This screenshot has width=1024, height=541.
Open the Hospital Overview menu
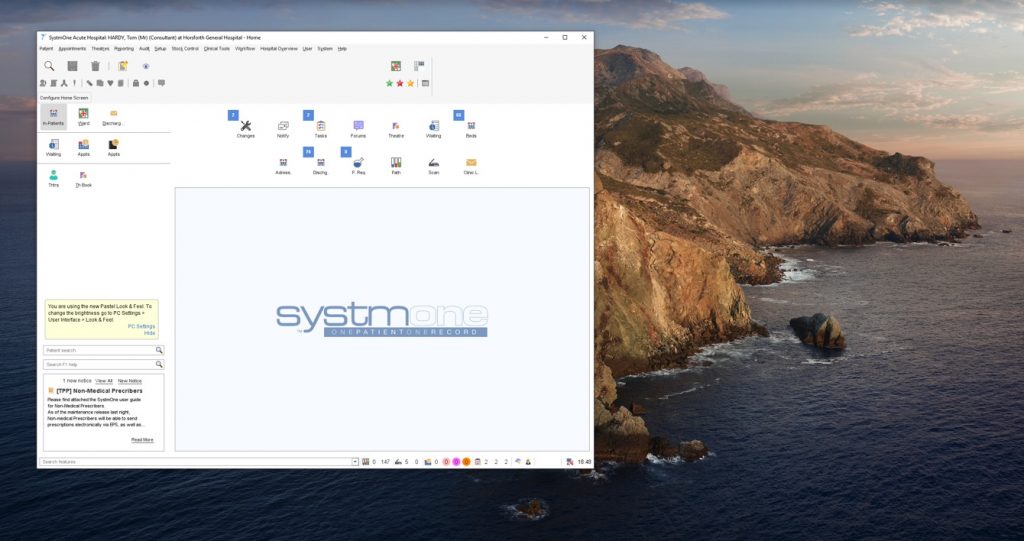[279, 48]
